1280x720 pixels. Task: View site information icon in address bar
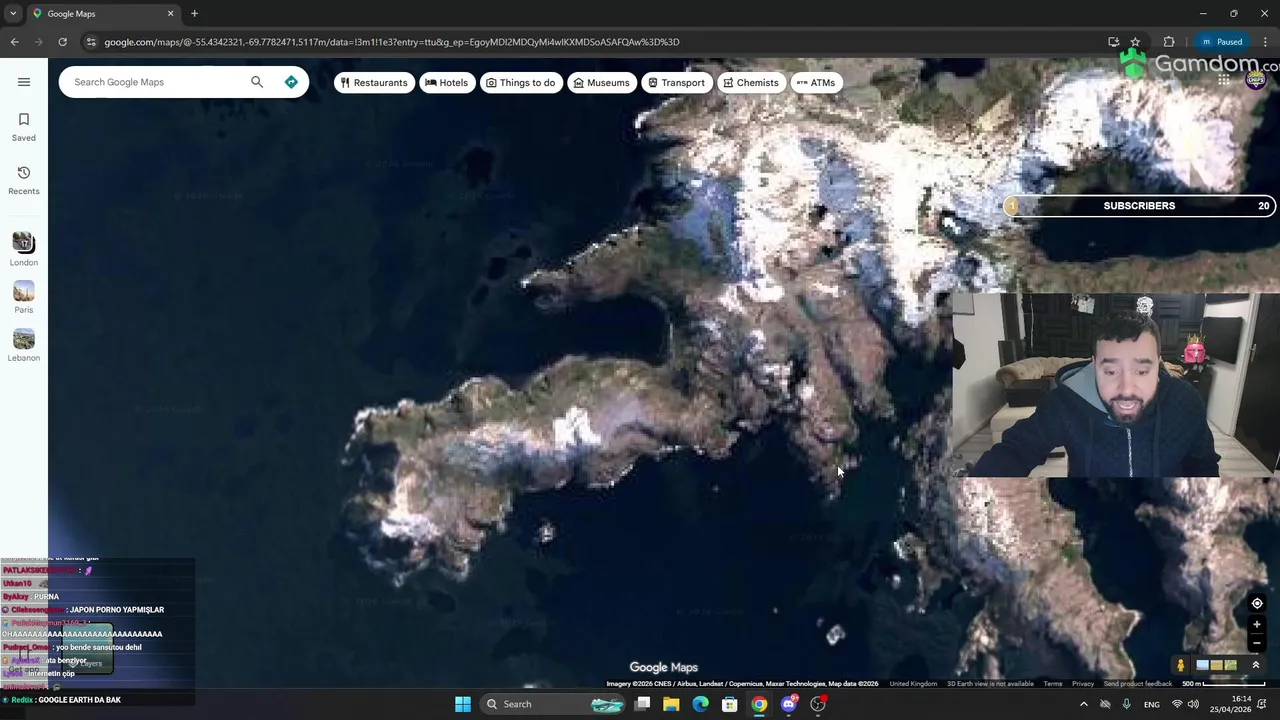click(x=91, y=42)
